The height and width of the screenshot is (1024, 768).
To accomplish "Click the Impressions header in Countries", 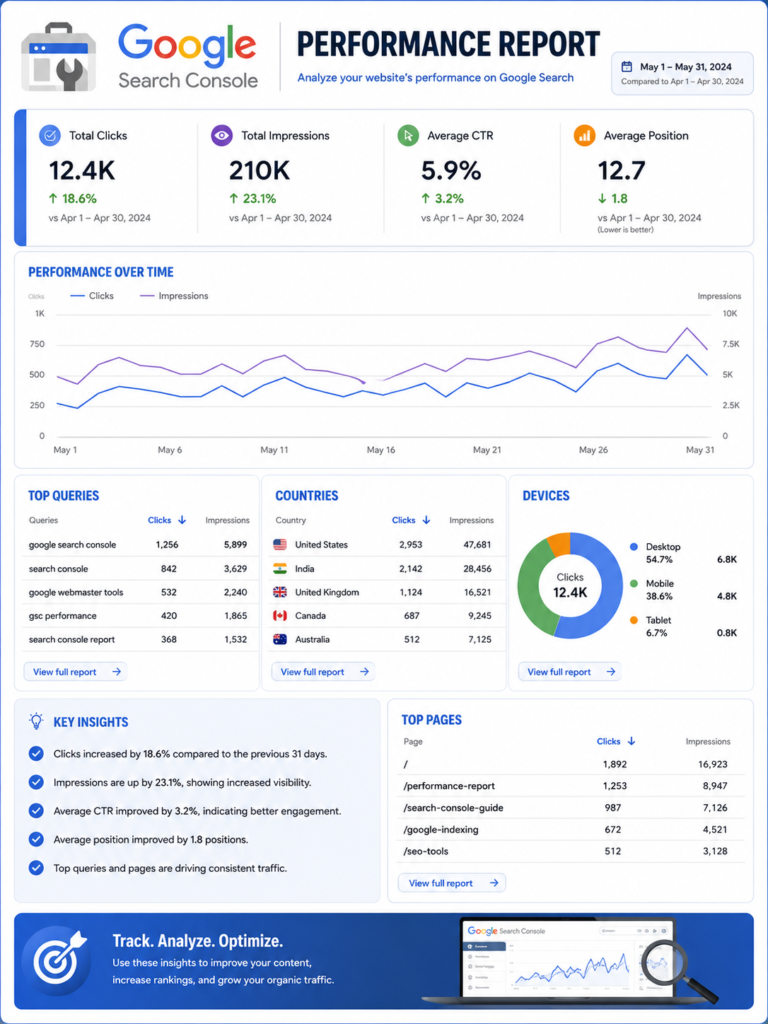I will [x=472, y=520].
